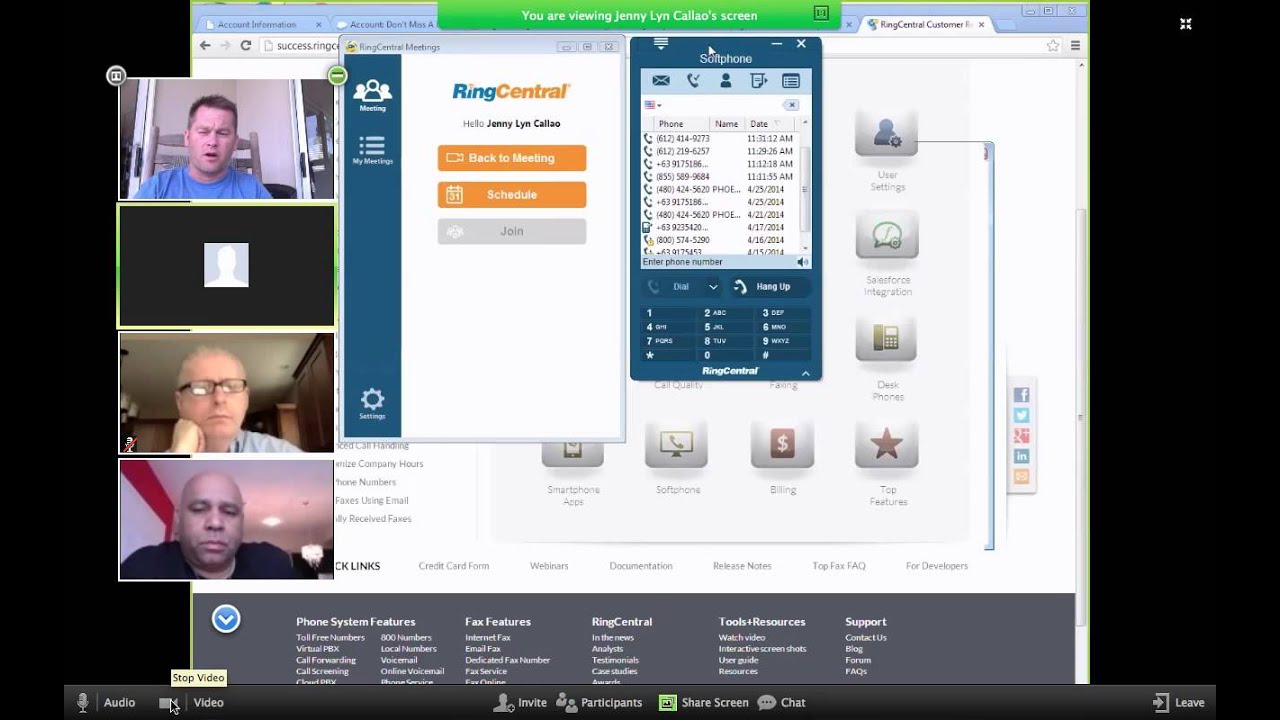
Task: Share page on Twitter
Action: [1021, 415]
